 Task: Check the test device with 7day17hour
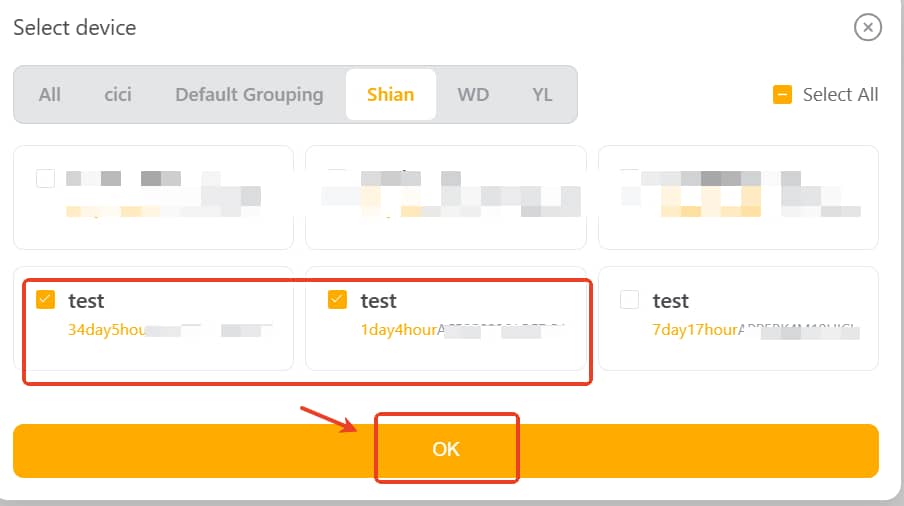630,300
